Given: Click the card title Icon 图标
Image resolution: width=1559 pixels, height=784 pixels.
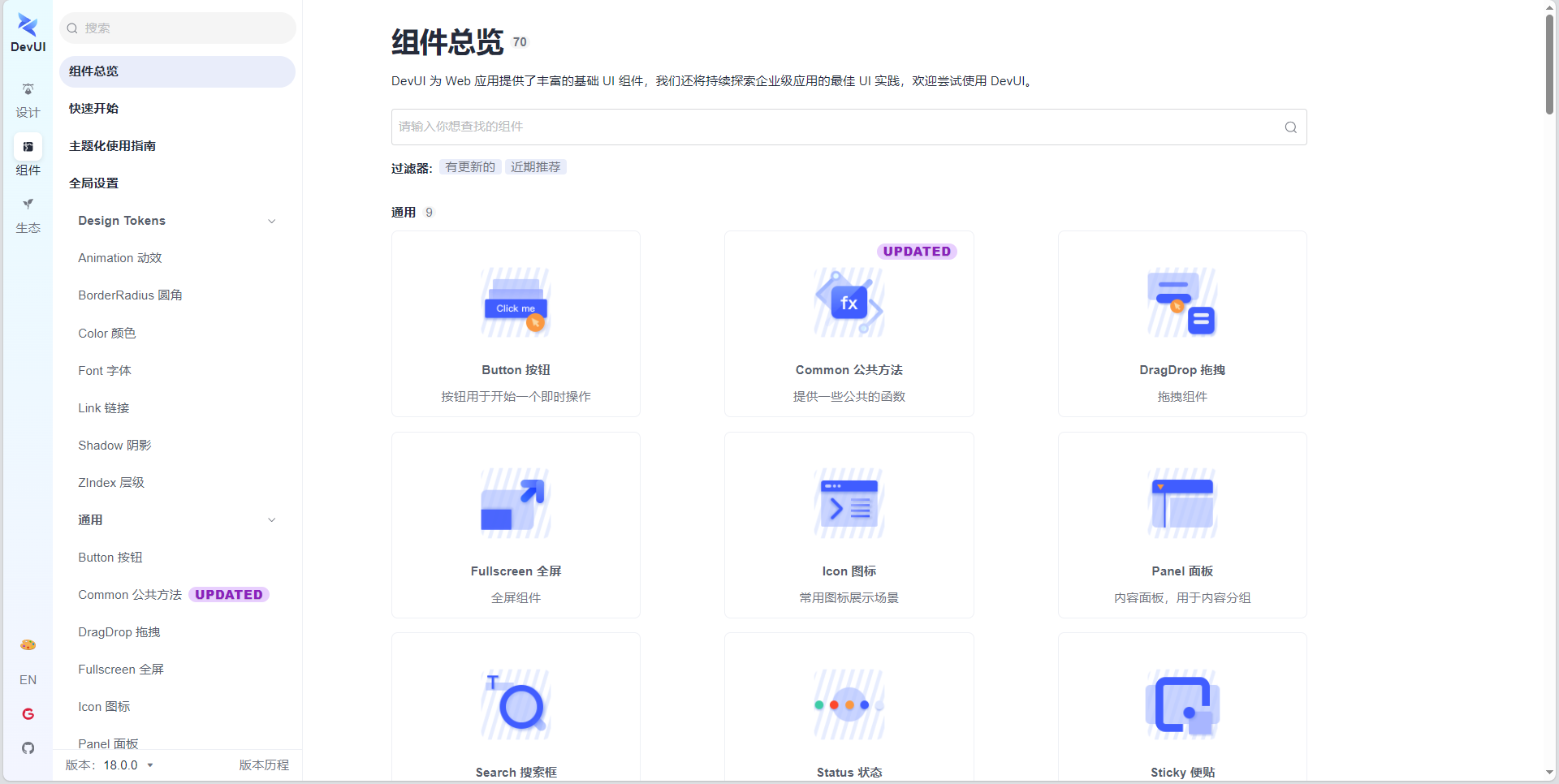Looking at the screenshot, I should (x=849, y=571).
